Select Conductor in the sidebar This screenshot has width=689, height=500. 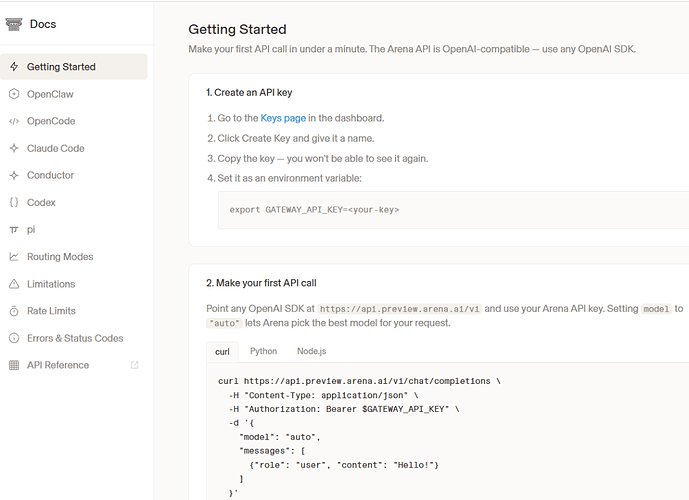pyautogui.click(x=74, y=175)
